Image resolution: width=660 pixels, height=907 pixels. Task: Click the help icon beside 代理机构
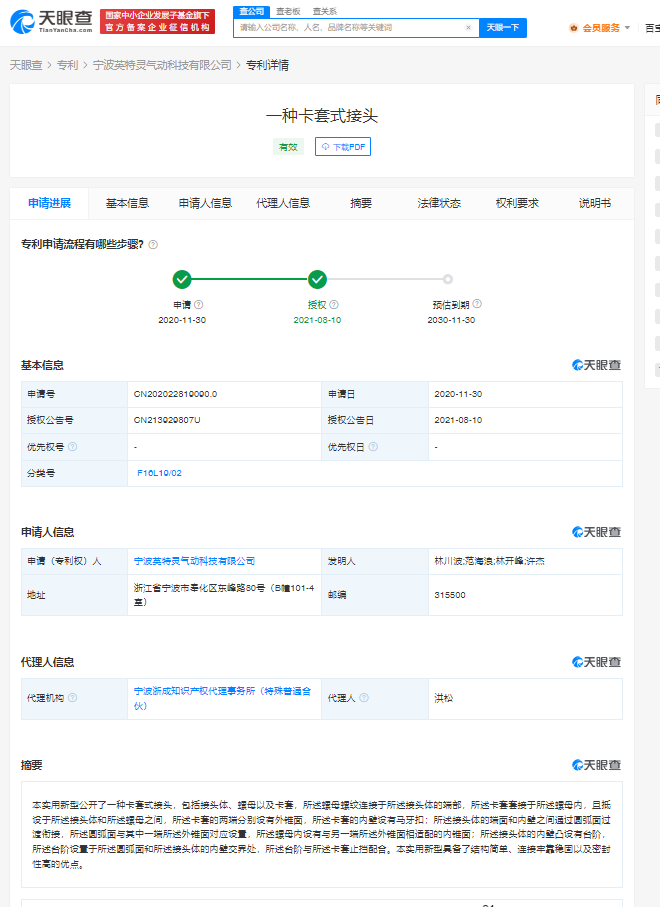72,698
